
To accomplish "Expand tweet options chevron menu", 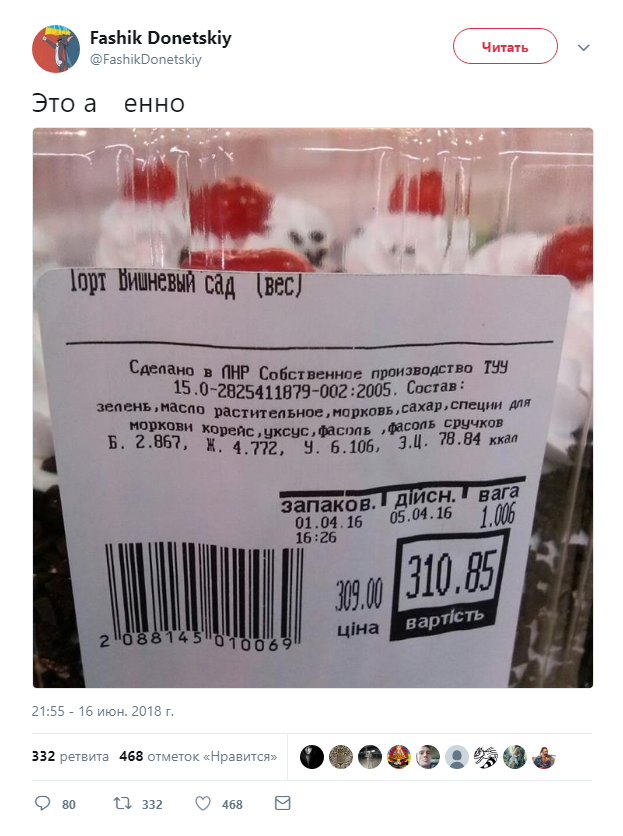I will point(584,47).
